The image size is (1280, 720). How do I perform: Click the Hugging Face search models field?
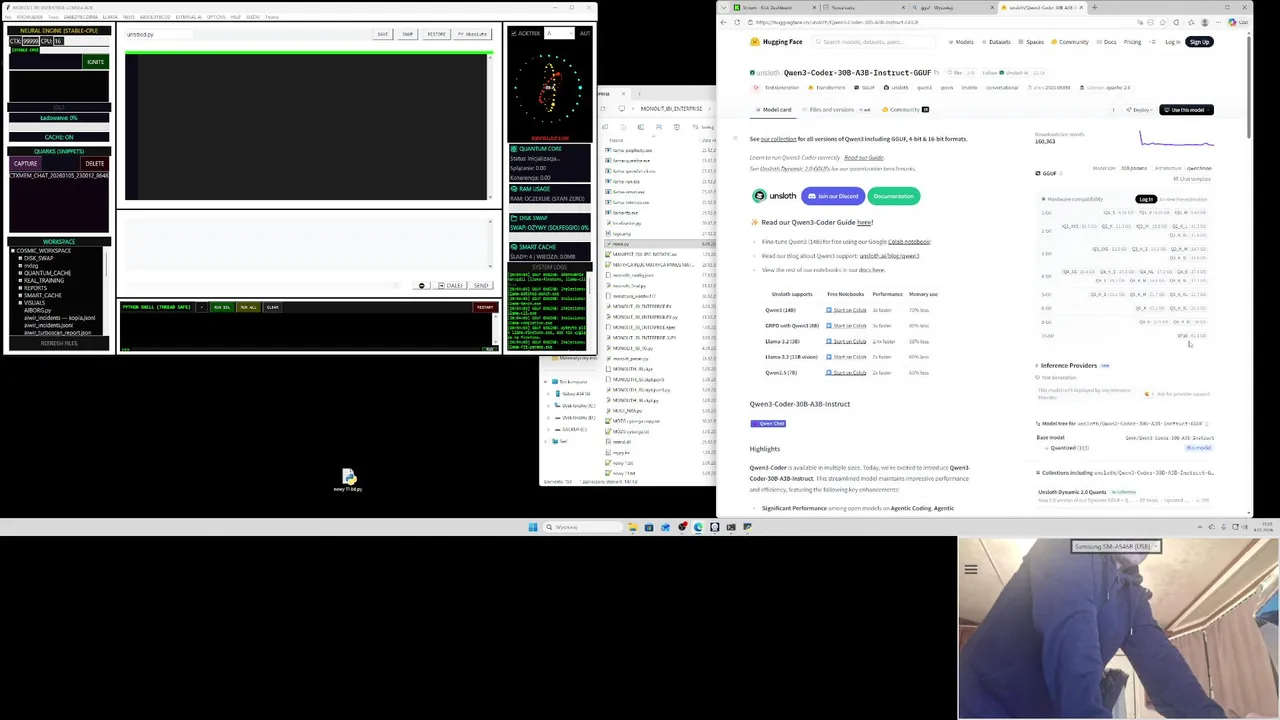875,42
